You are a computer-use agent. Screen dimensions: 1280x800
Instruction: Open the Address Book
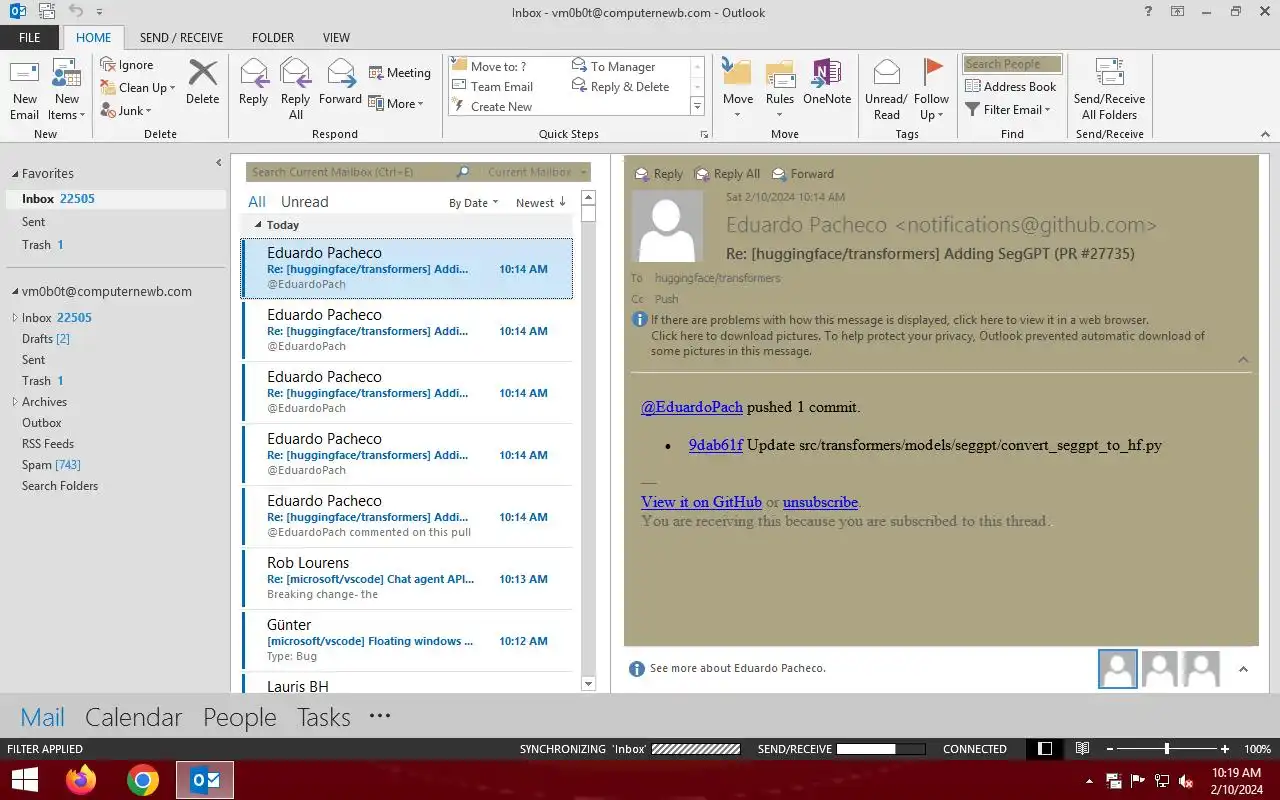tap(1011, 86)
